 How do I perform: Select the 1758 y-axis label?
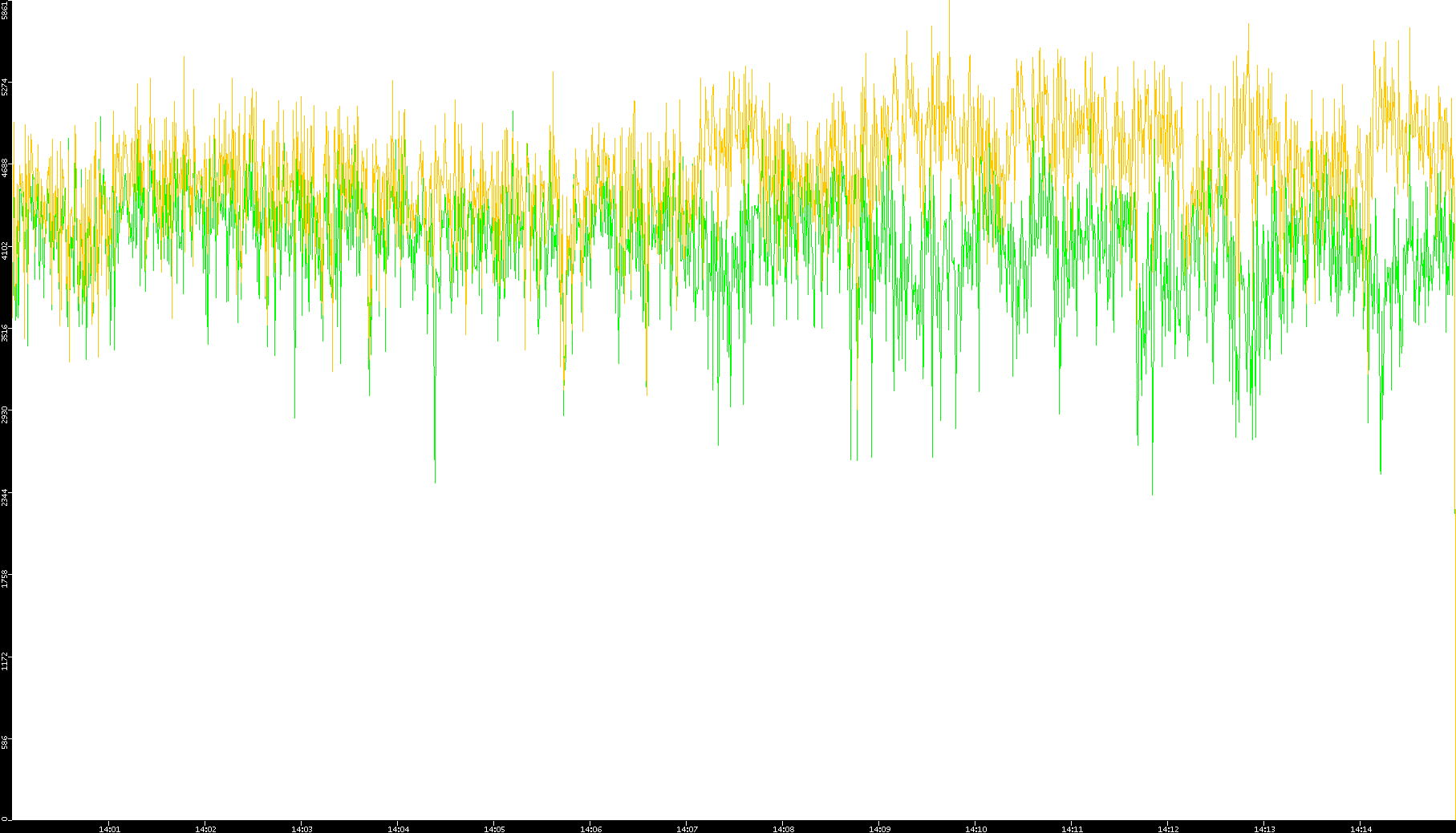pyautogui.click(x=5, y=579)
